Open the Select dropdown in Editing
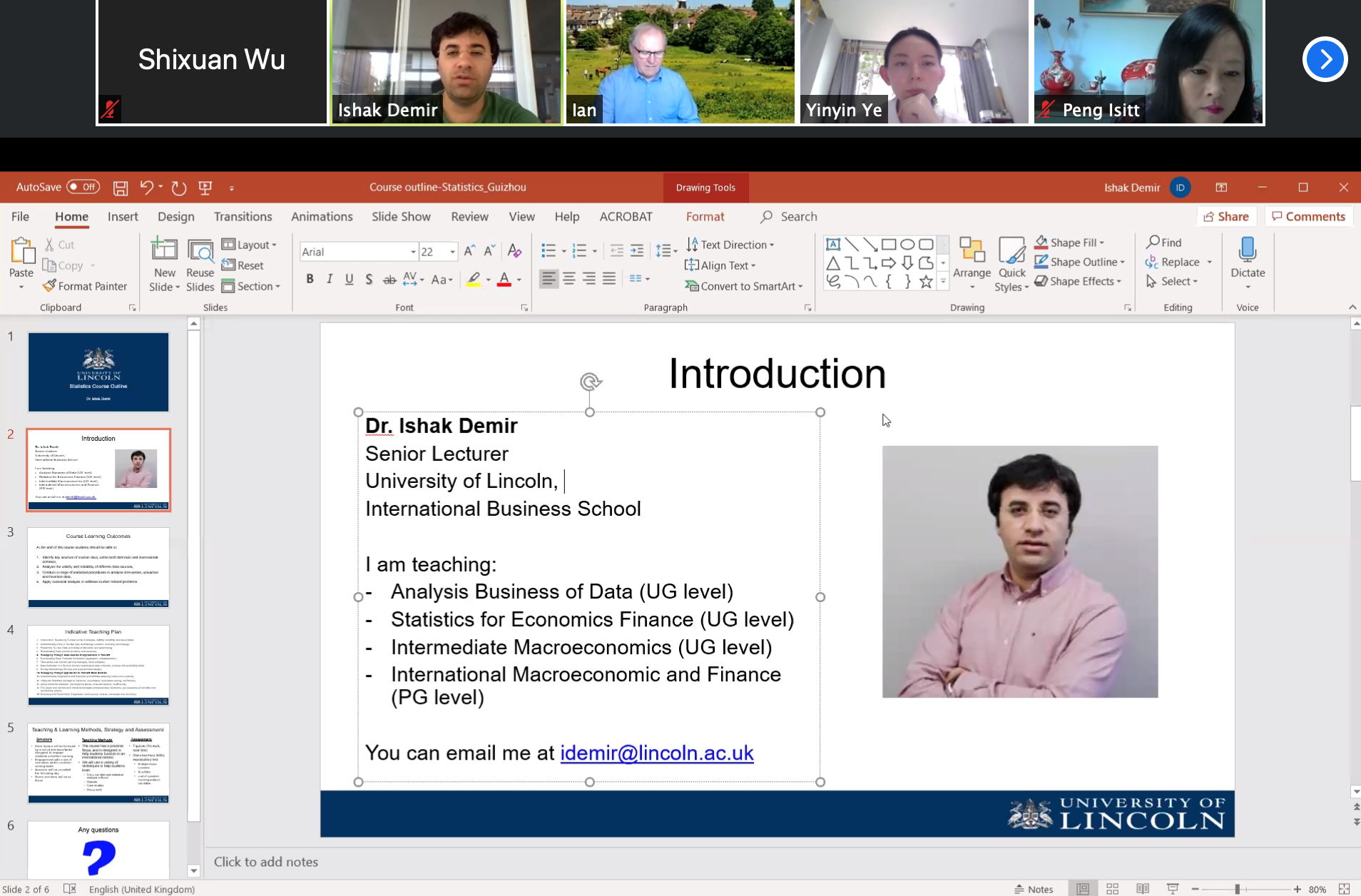 pyautogui.click(x=1172, y=281)
